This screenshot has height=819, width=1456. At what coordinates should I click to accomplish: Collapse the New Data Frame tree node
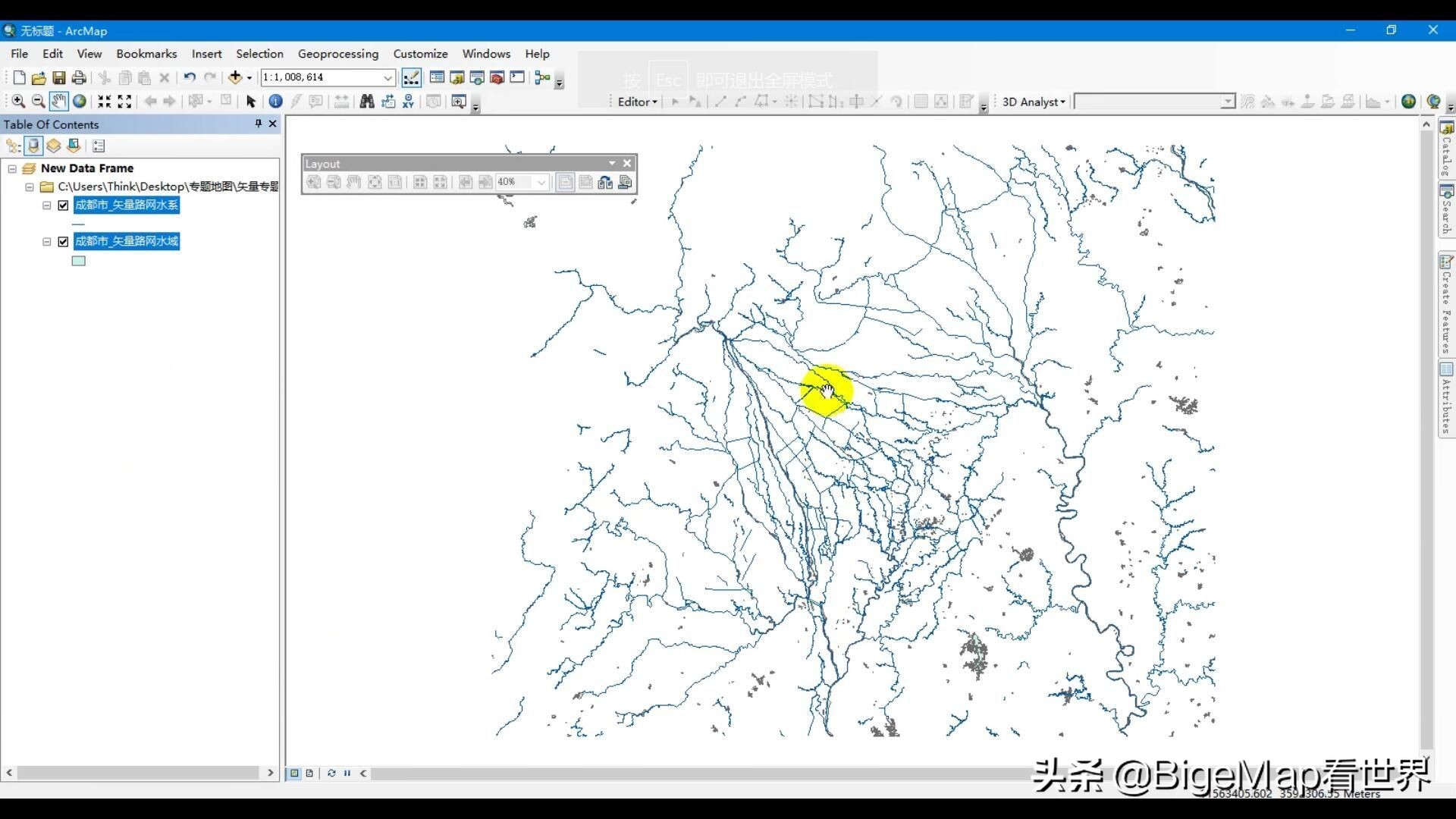tap(12, 168)
